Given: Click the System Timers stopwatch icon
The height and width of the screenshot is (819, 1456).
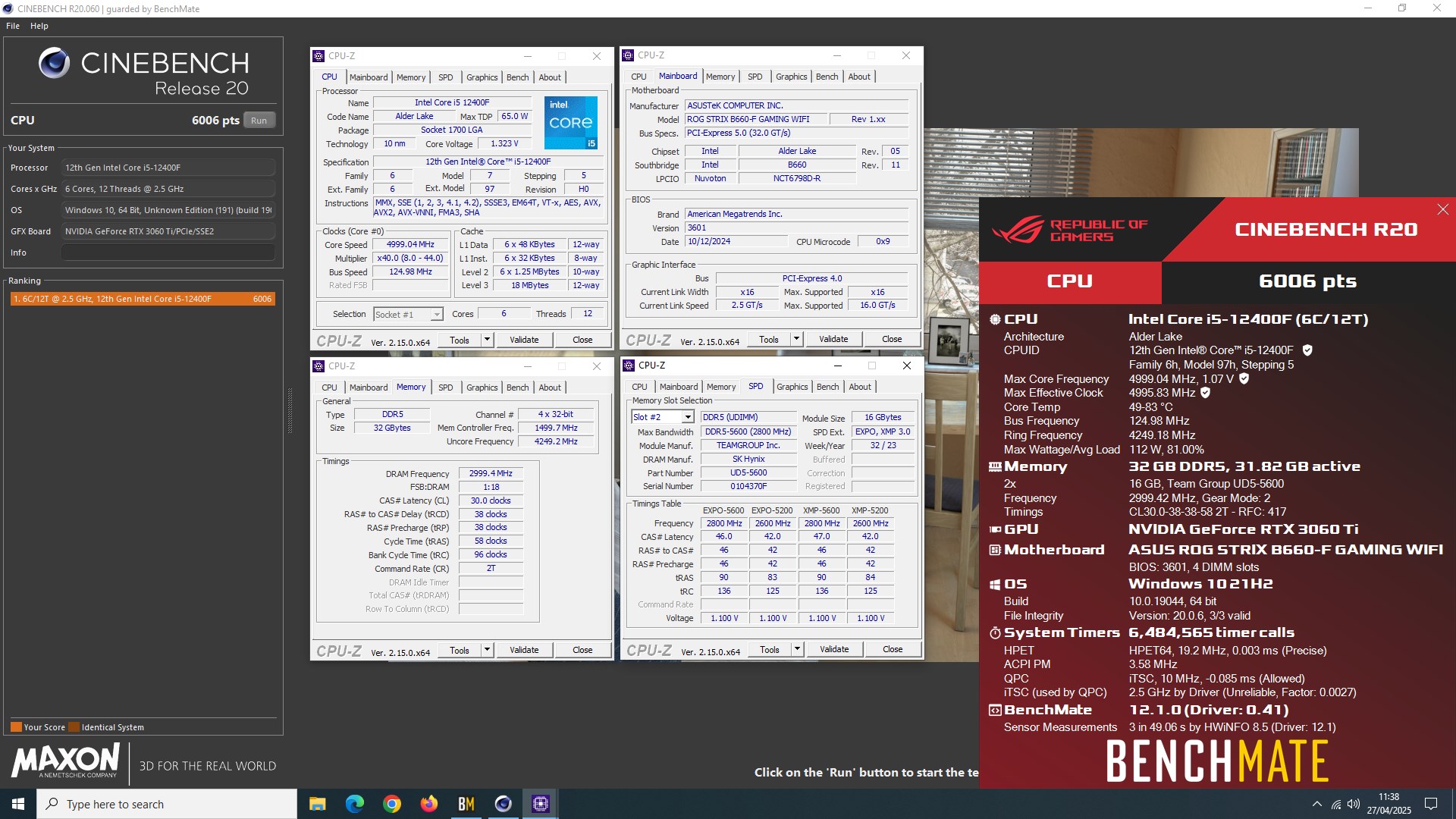Looking at the screenshot, I should [995, 632].
